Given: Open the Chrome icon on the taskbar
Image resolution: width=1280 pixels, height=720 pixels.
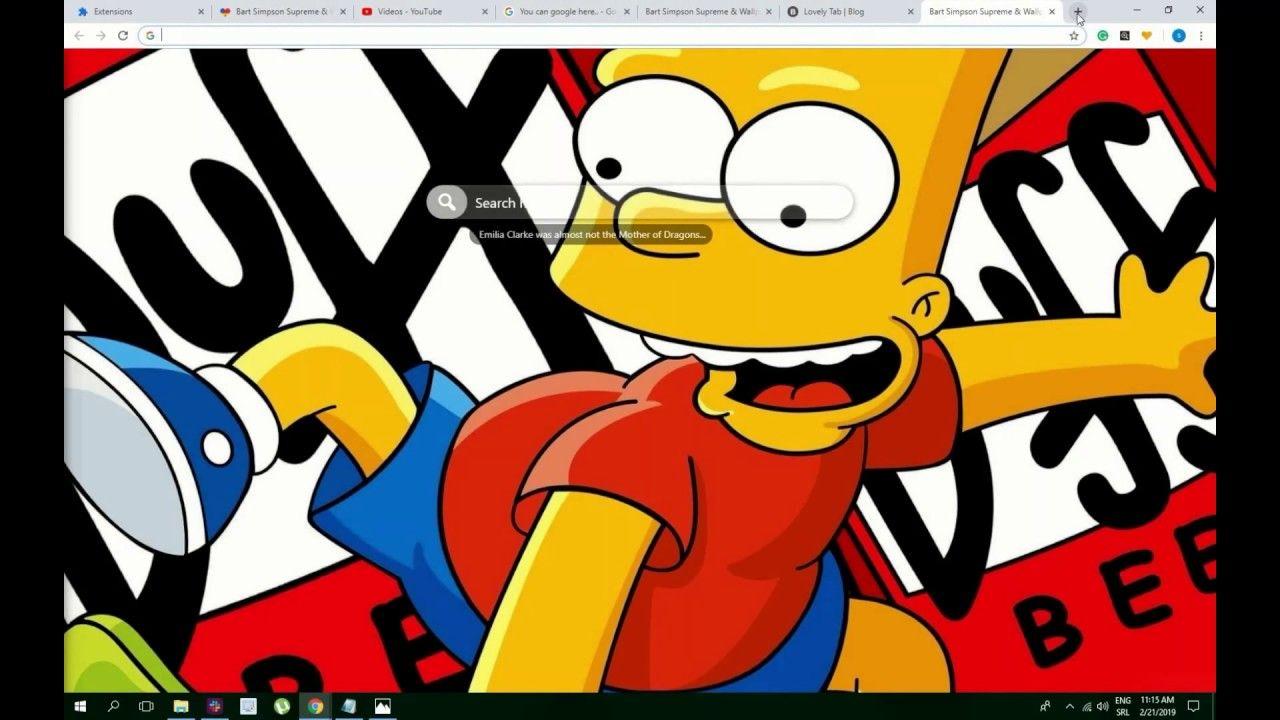Looking at the screenshot, I should [316, 706].
